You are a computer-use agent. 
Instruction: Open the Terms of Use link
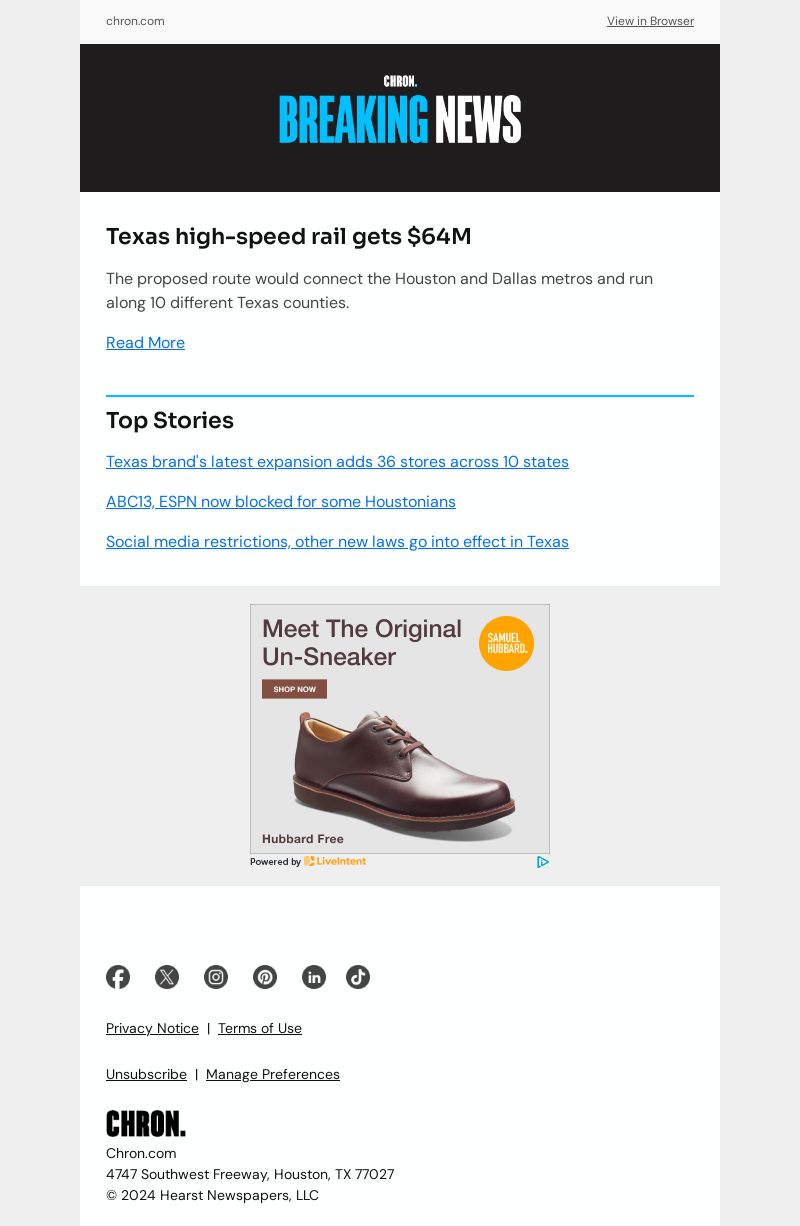coord(260,1028)
